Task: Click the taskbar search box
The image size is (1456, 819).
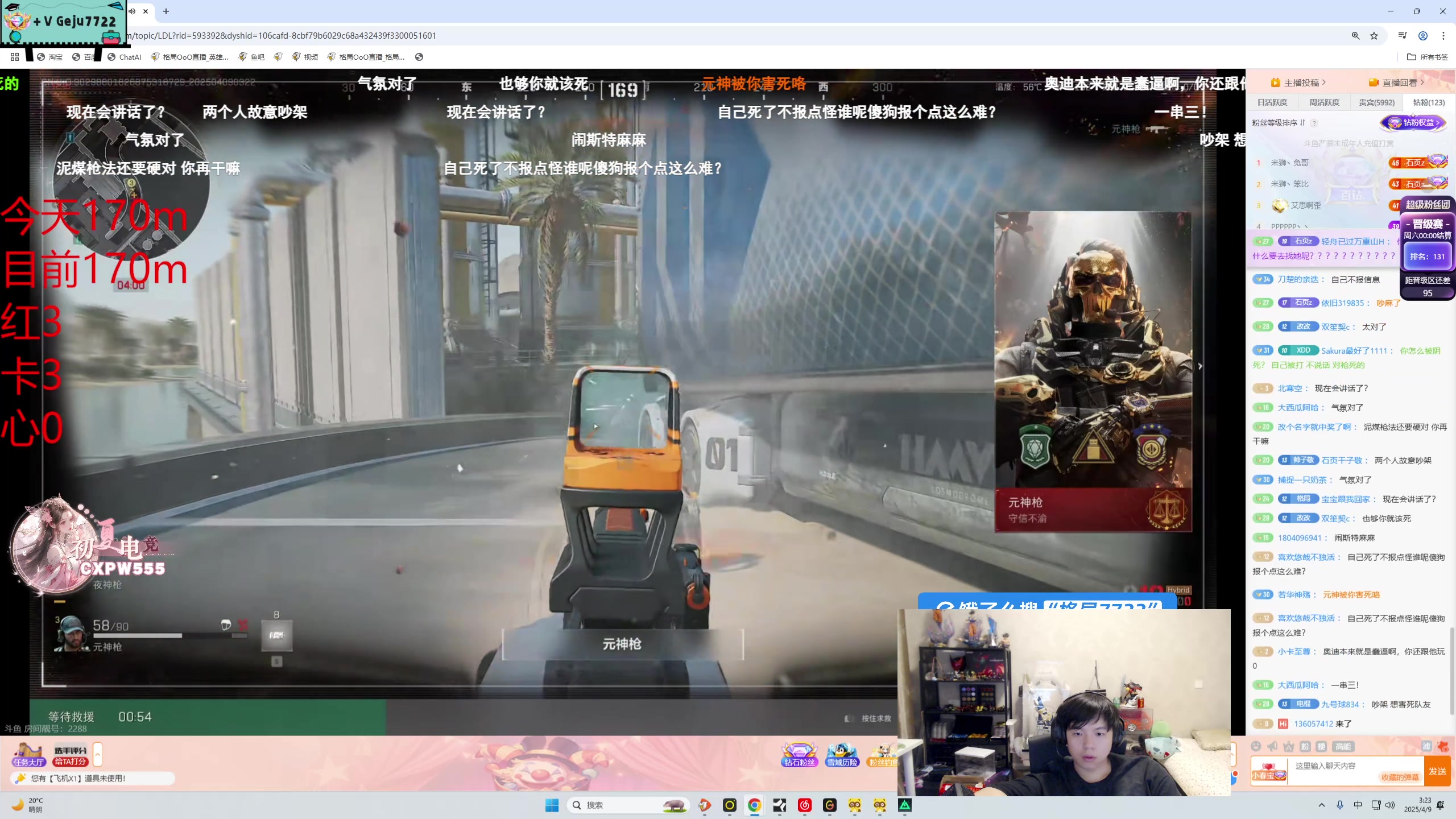Action: [628, 805]
